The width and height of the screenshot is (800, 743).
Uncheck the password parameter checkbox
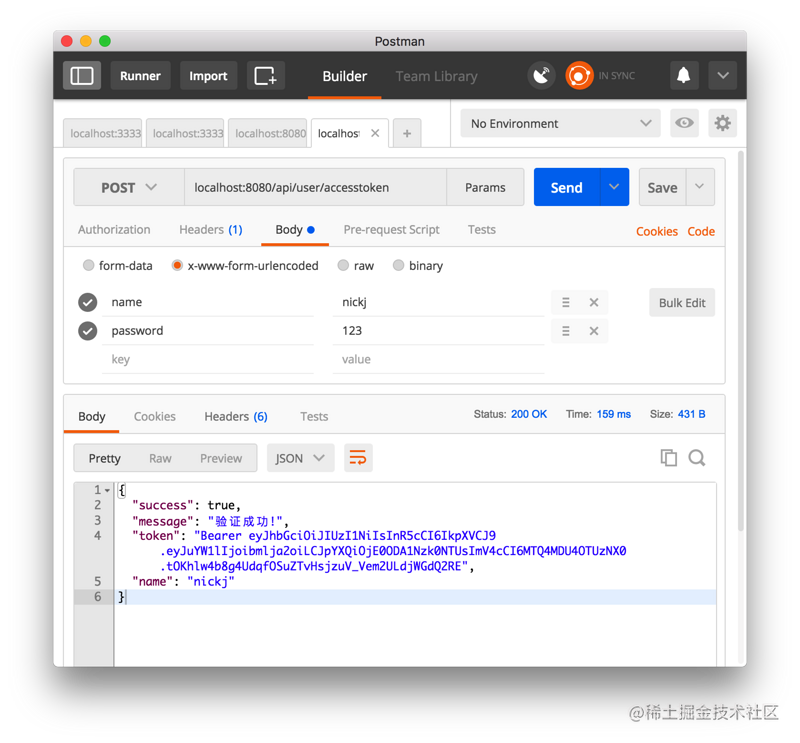click(88, 331)
